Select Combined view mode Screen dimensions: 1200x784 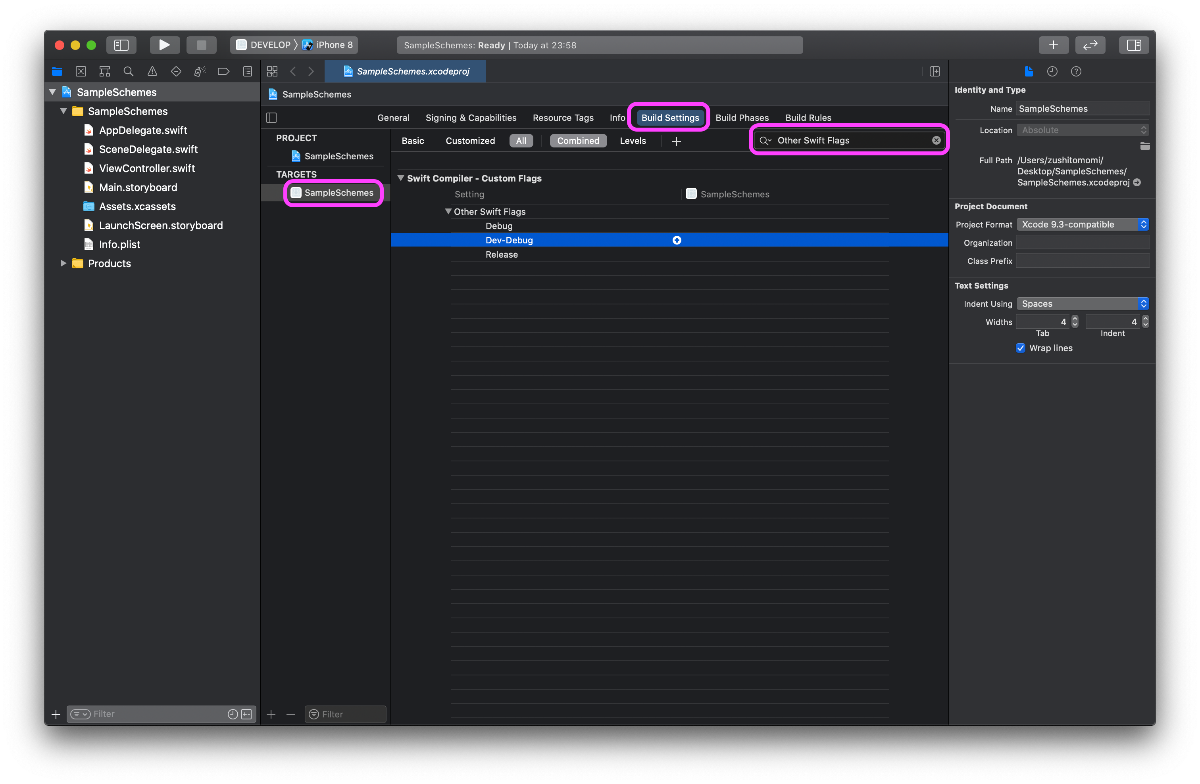(578, 141)
